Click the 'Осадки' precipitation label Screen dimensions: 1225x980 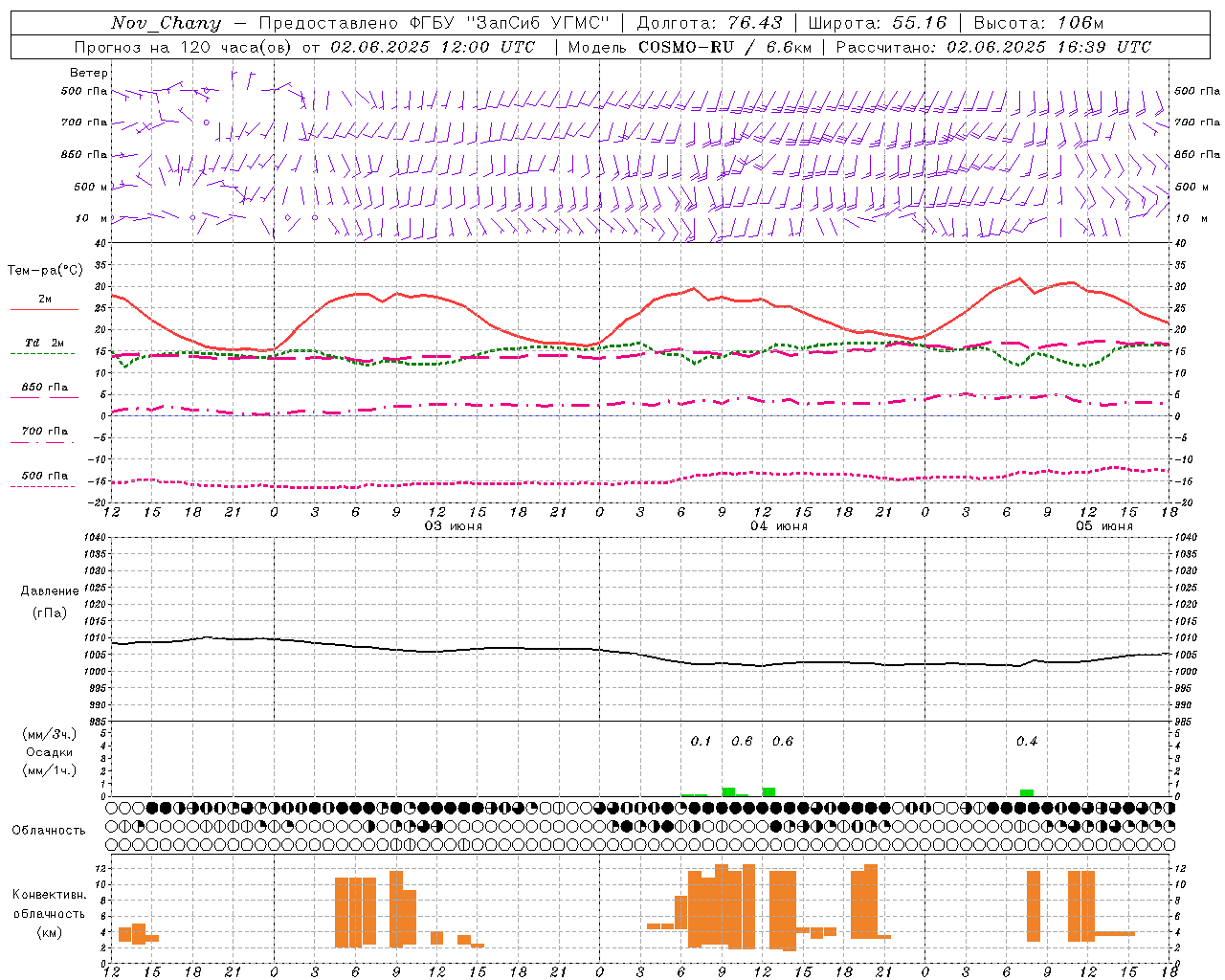pos(50,752)
